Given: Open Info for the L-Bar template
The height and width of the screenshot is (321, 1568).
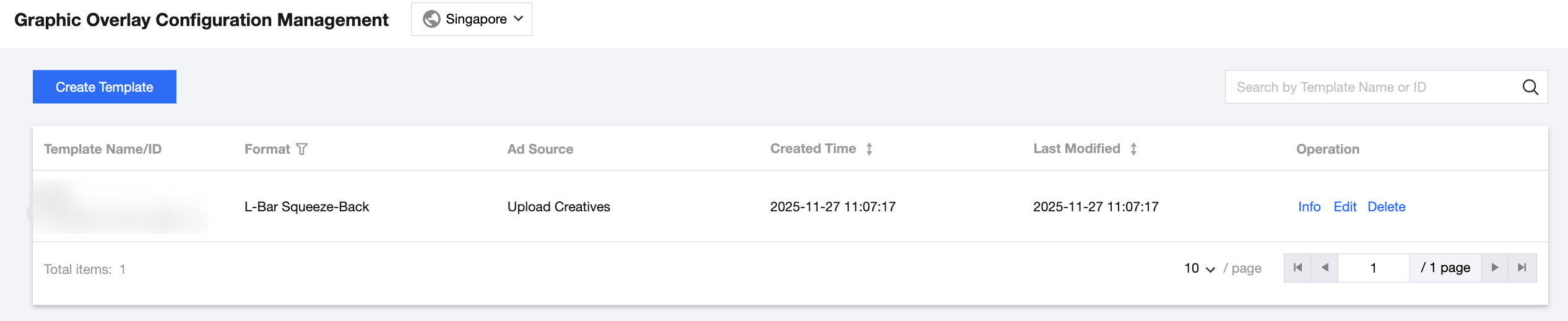Looking at the screenshot, I should [x=1309, y=207].
